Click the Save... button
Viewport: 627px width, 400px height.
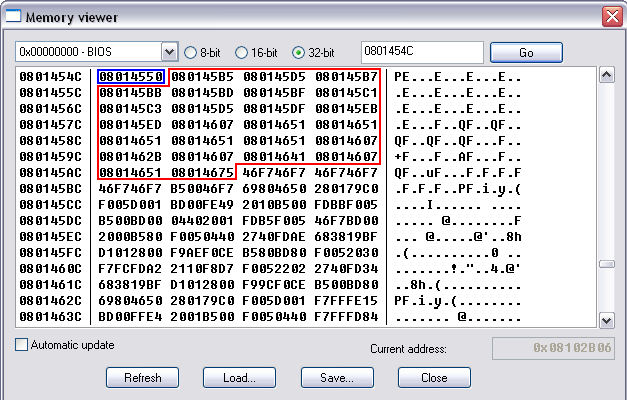click(337, 378)
